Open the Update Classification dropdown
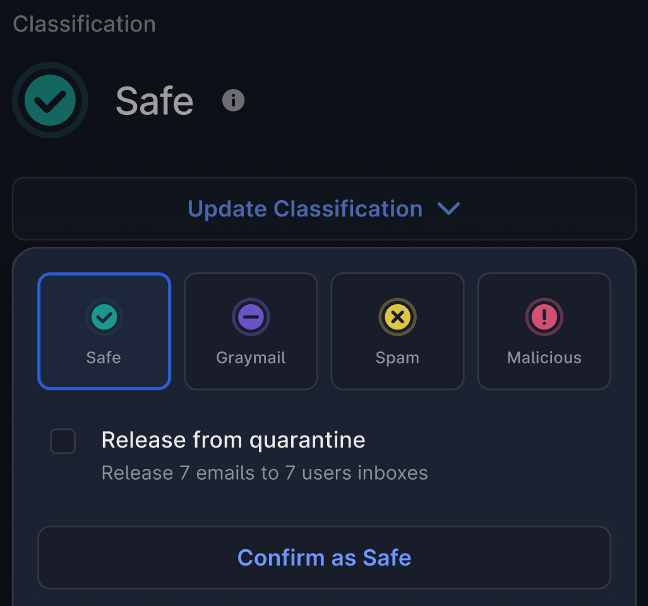 pyautogui.click(x=324, y=209)
